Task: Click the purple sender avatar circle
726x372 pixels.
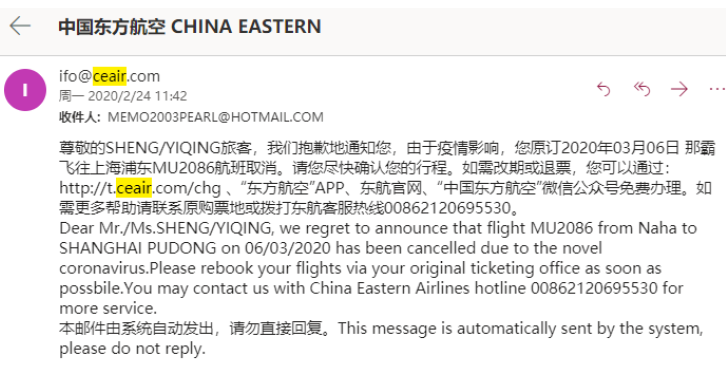Action: coord(25,90)
